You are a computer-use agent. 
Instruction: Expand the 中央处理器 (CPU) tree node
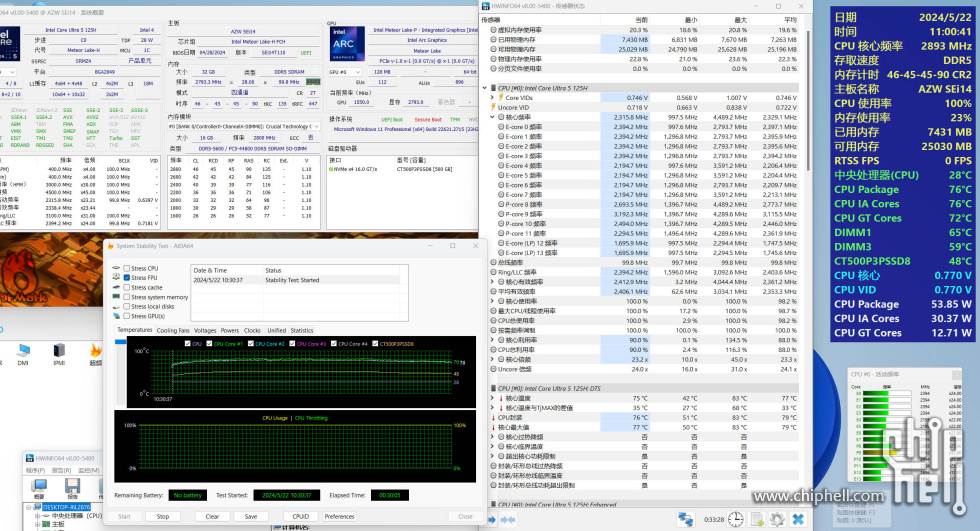(38, 516)
